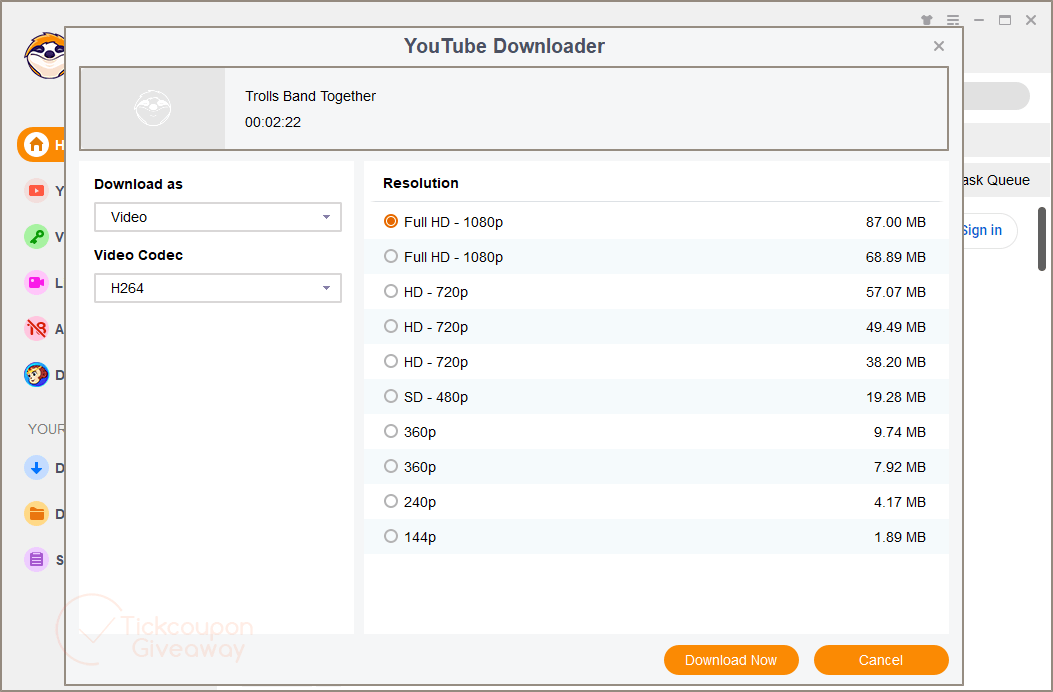1053x692 pixels.
Task: Choose HD 720p 49.49 MB option
Action: coord(656,327)
